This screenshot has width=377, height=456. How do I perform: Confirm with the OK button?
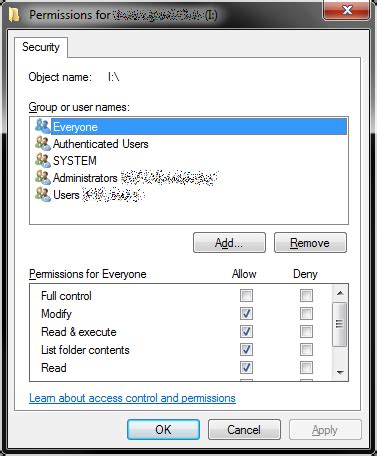coord(163,429)
